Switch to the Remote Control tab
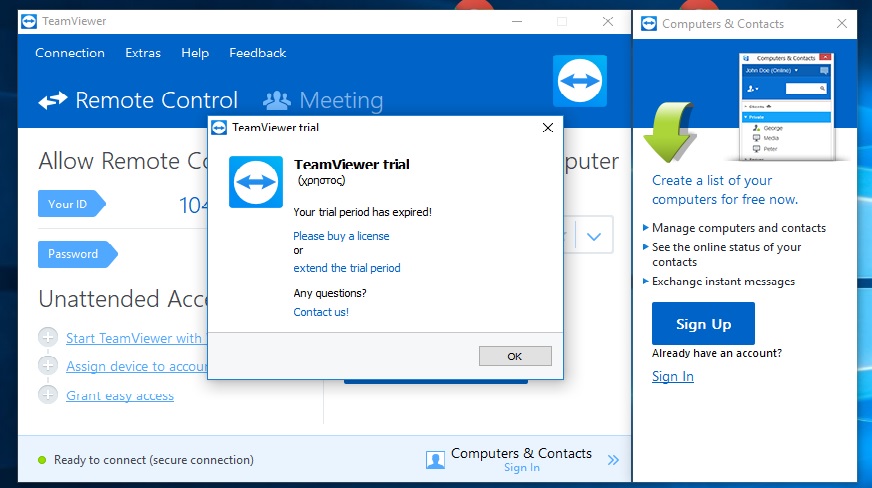 pyautogui.click(x=138, y=100)
